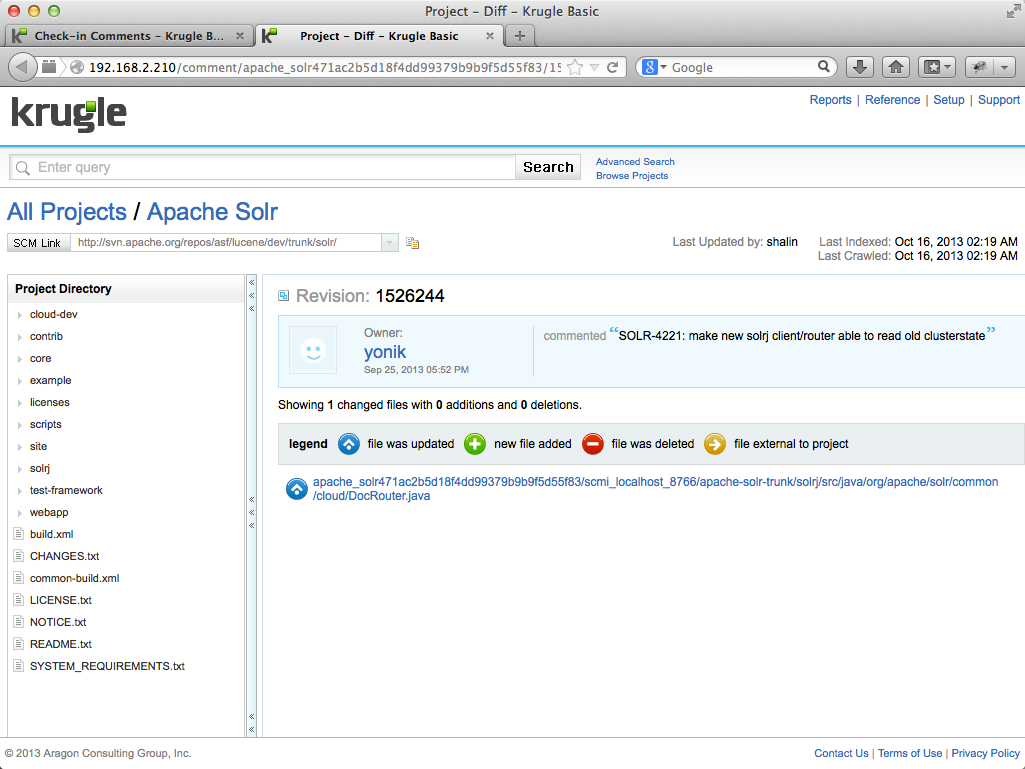Go to All Projects breadcrumb
The image size is (1025, 769).
pos(67,212)
